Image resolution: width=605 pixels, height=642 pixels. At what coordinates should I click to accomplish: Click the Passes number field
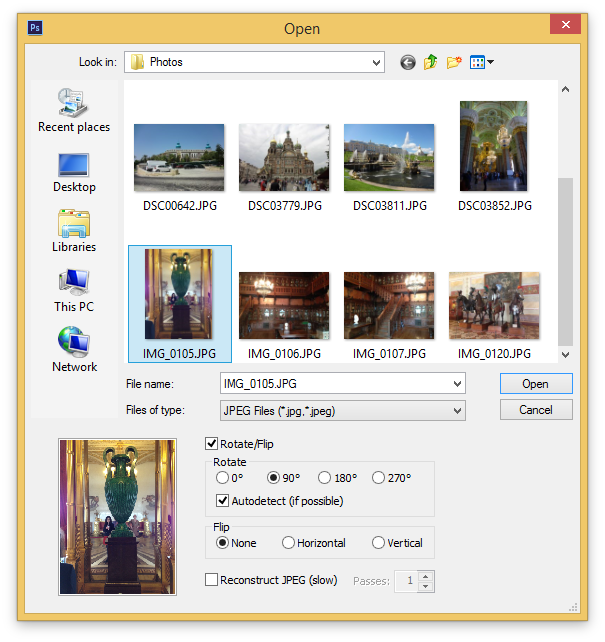(x=406, y=581)
